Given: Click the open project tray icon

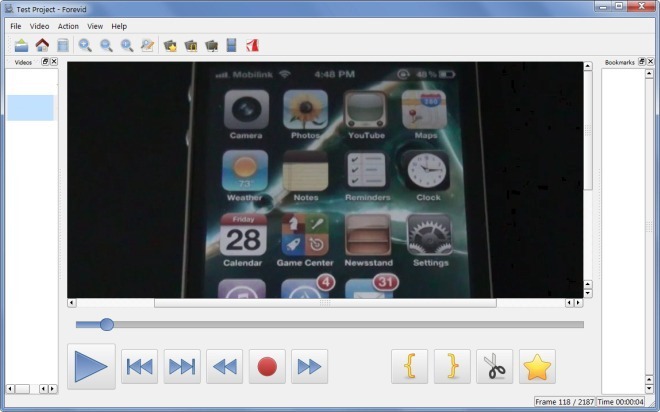Looking at the screenshot, I should tap(21, 45).
